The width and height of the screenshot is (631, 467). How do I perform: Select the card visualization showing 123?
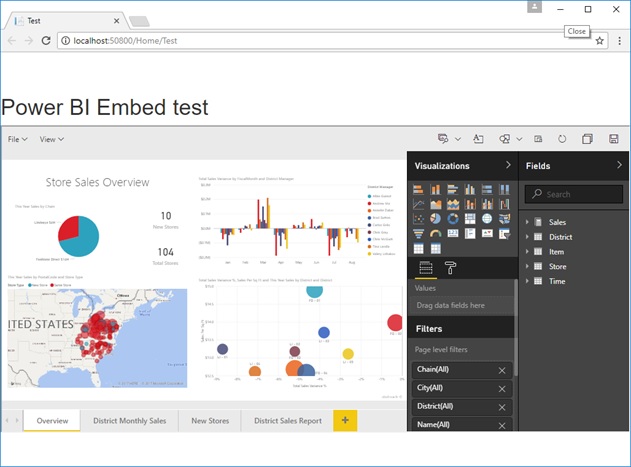(453, 234)
